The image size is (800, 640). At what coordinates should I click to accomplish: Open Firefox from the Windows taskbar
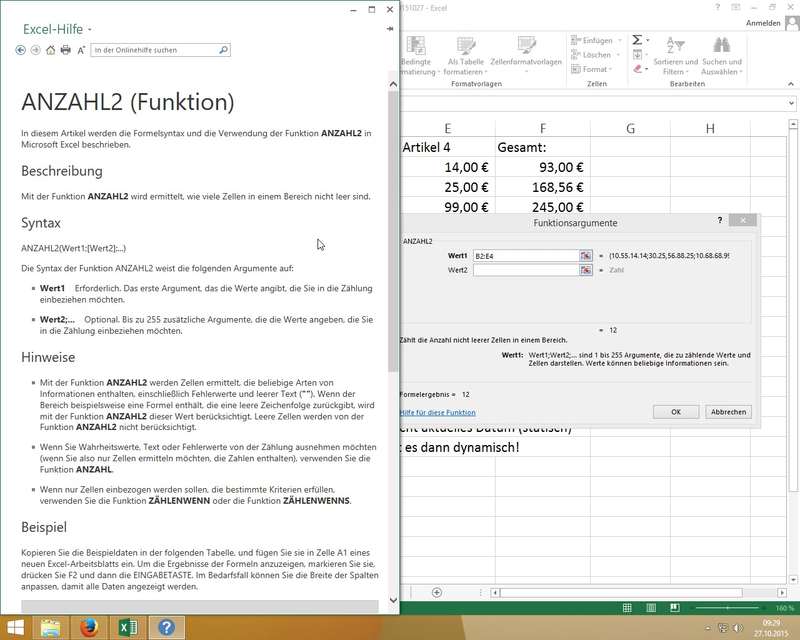(x=89, y=627)
